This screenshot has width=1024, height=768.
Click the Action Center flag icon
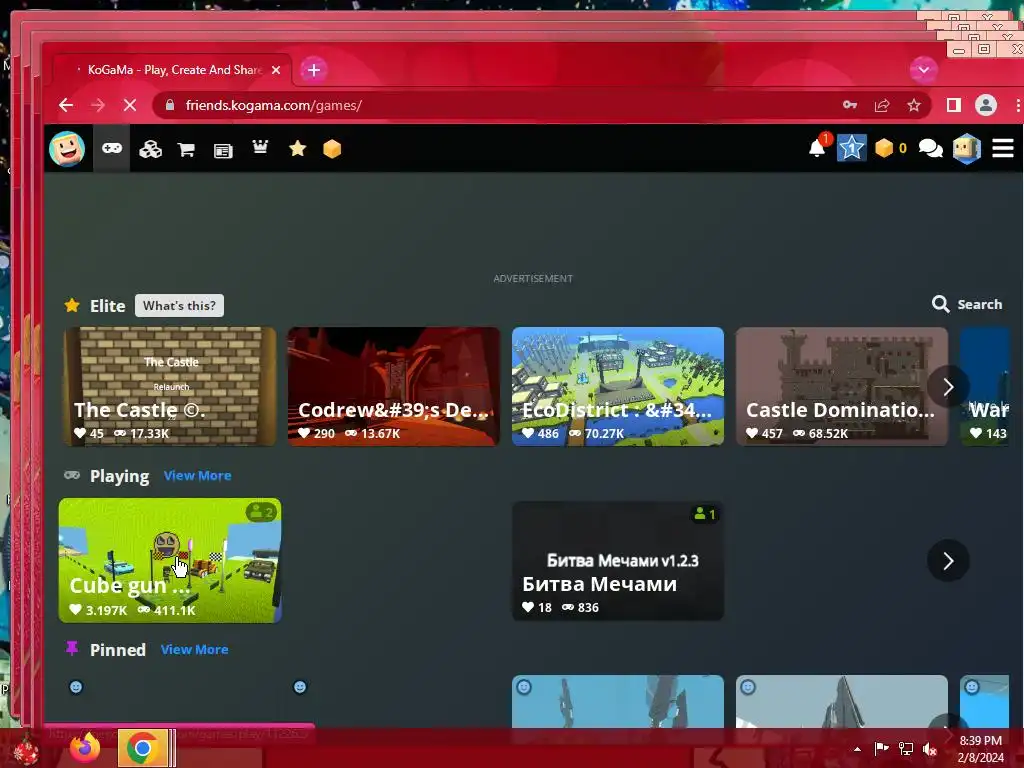[882, 748]
